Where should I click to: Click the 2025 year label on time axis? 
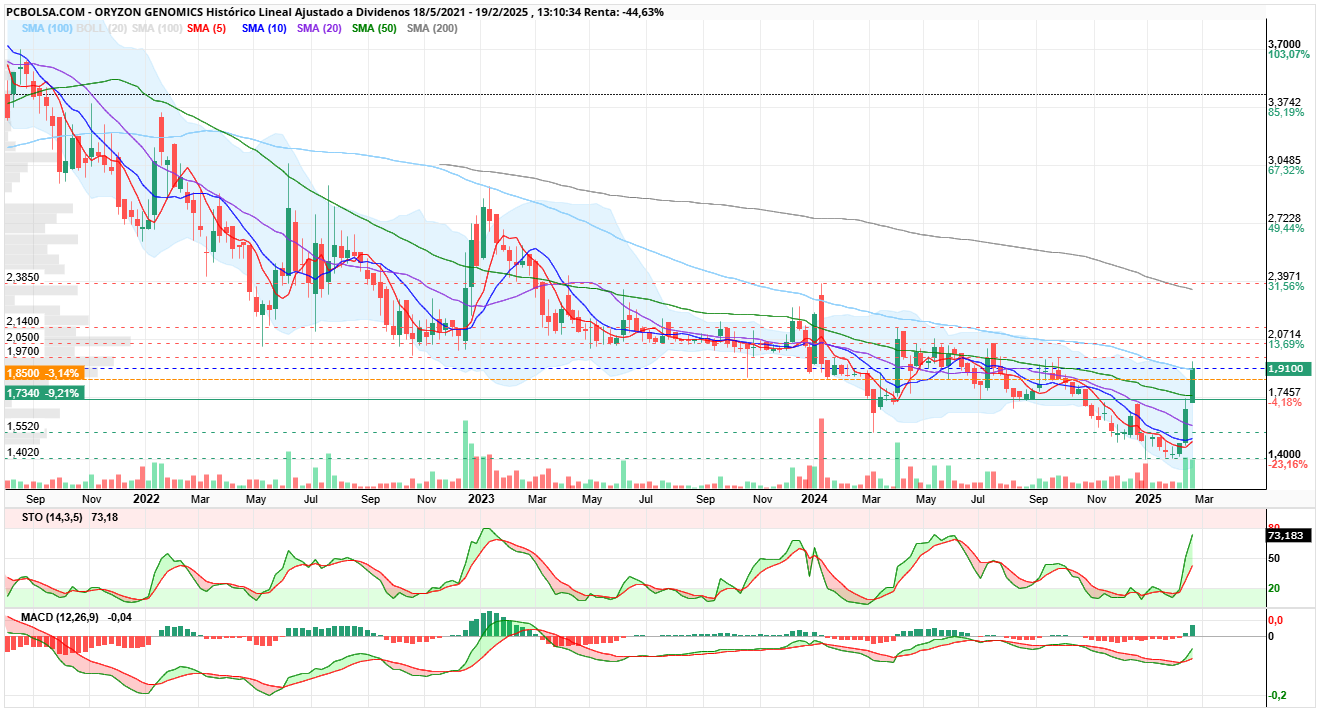[1147, 498]
